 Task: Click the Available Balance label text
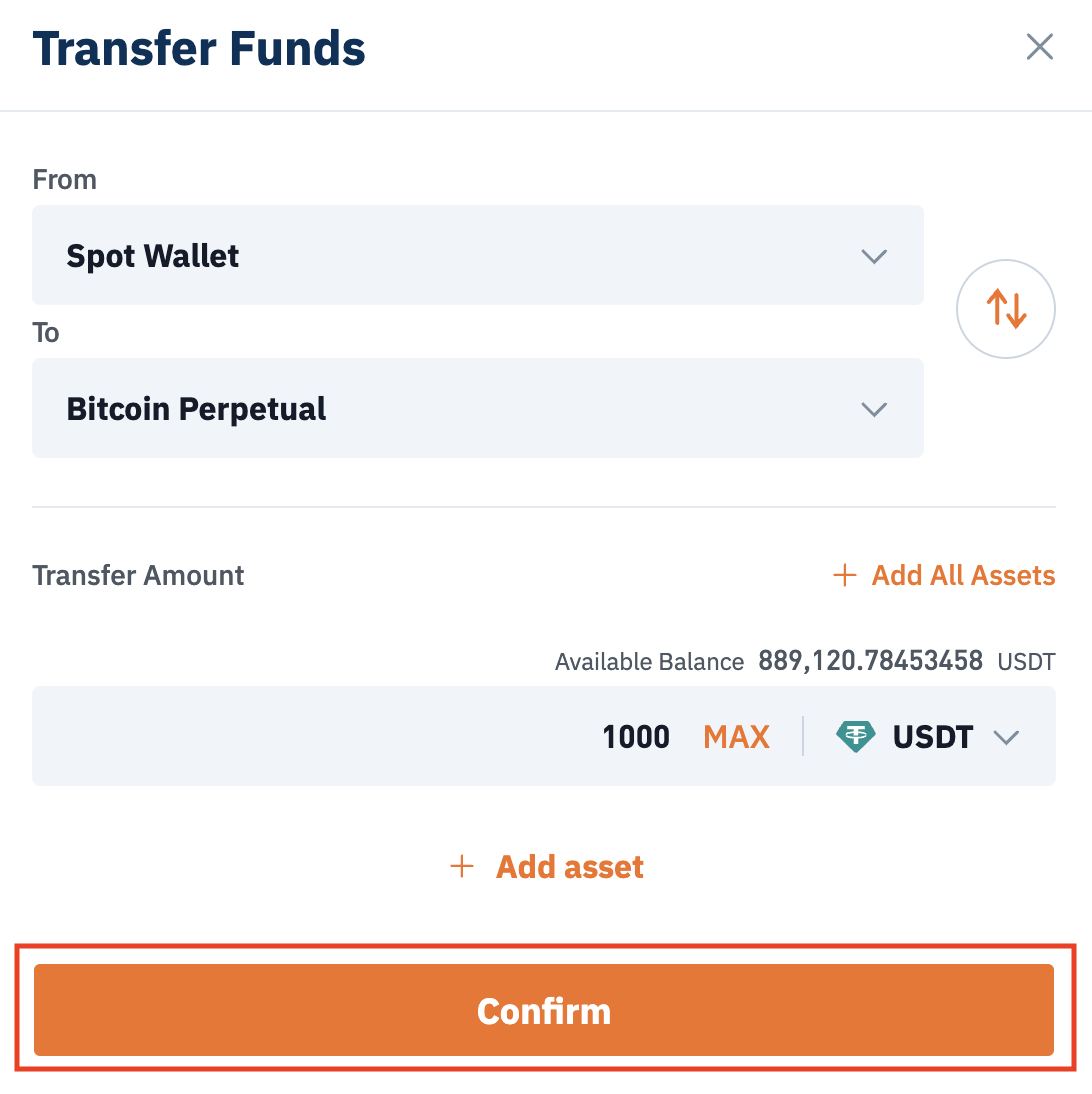click(x=650, y=661)
